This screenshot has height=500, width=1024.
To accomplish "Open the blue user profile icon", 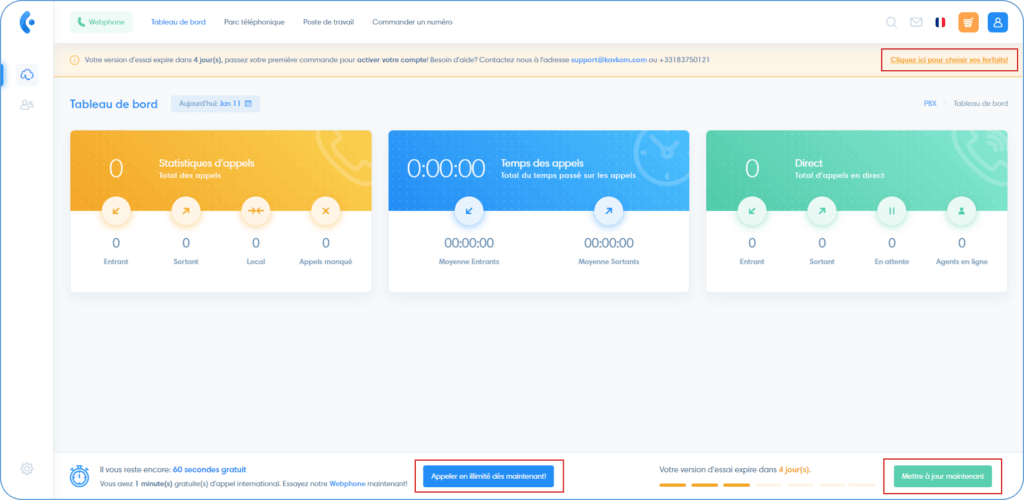I will pos(997,22).
